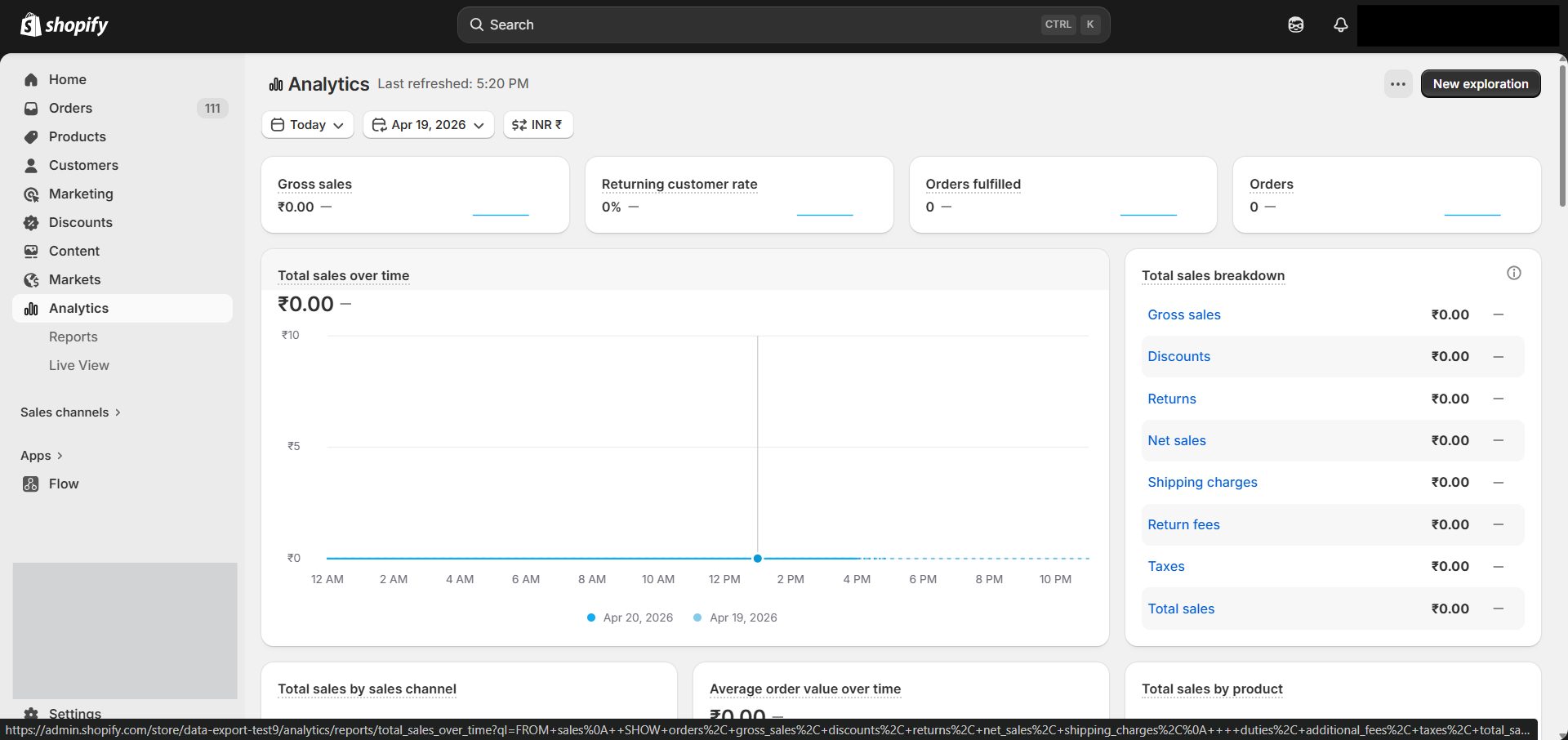This screenshot has height=740, width=1568.
Task: Show Total sales breakdown info icon
Action: pos(1513,273)
